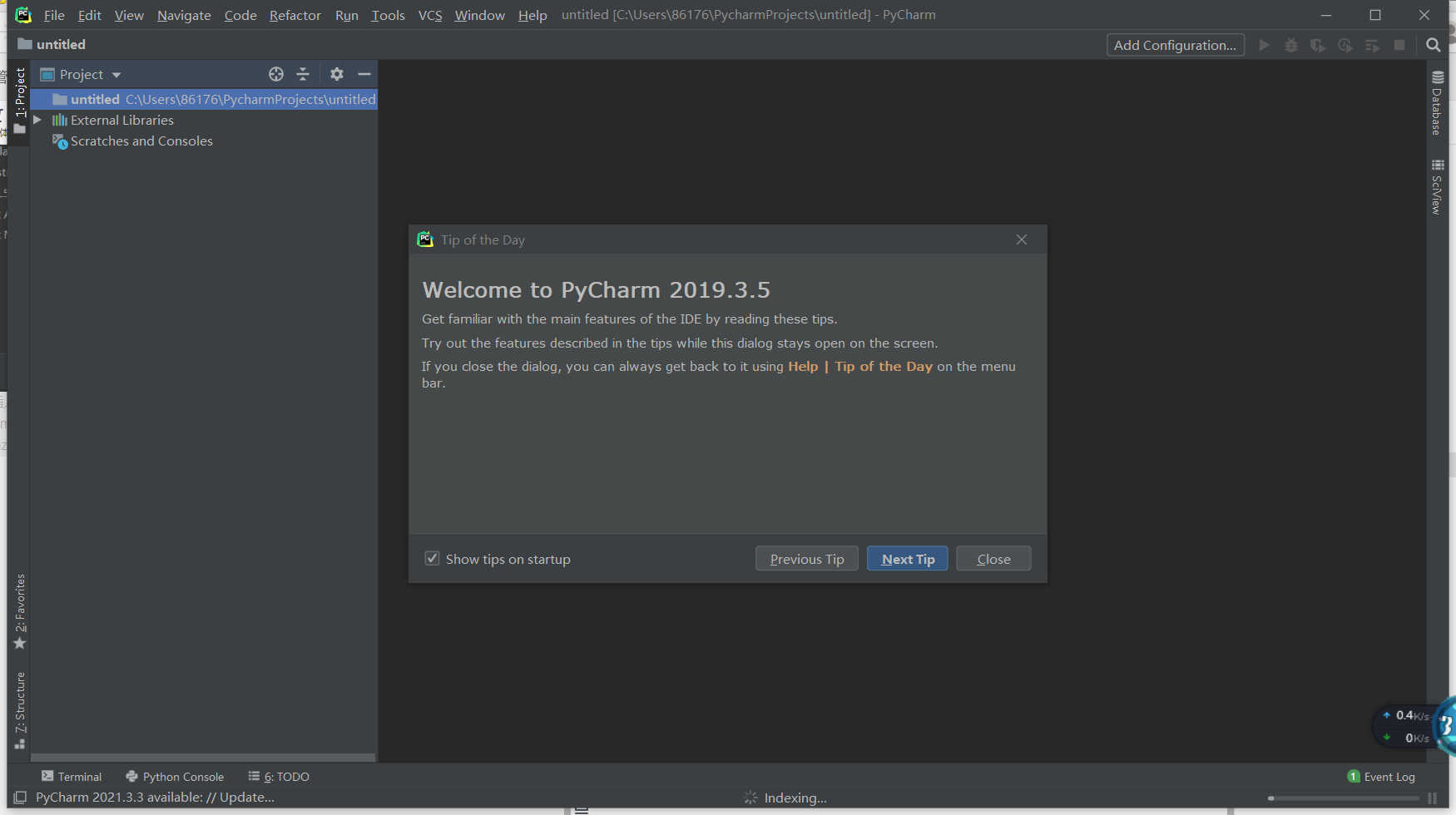Open Search Everywhere magnifier icon
The width and height of the screenshot is (1456, 815).
pyautogui.click(x=1433, y=45)
